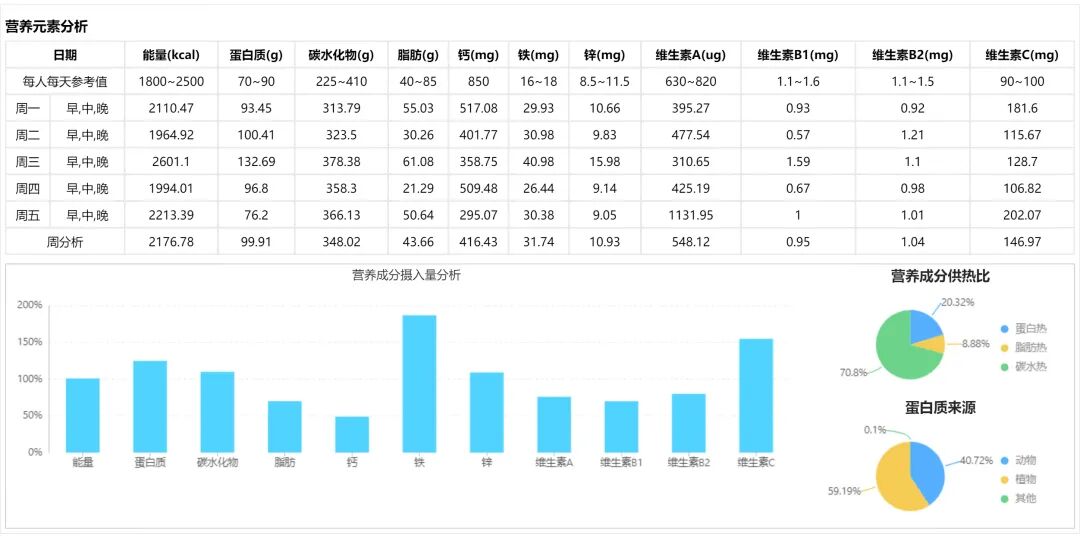This screenshot has height=552, width=1080.
Task: Click the energy value 2601.1
Action: [171, 162]
